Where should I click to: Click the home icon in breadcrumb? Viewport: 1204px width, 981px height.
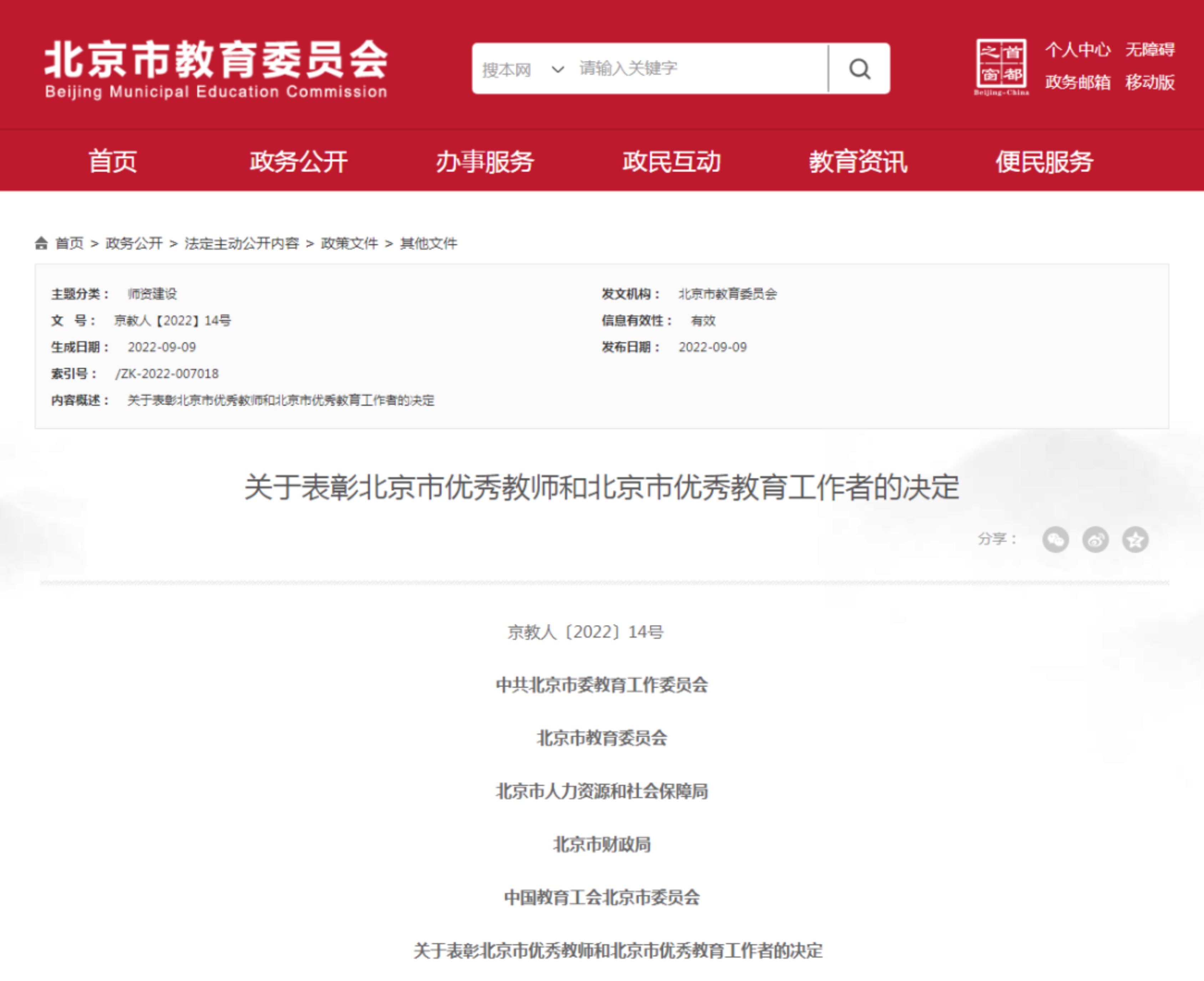point(41,243)
